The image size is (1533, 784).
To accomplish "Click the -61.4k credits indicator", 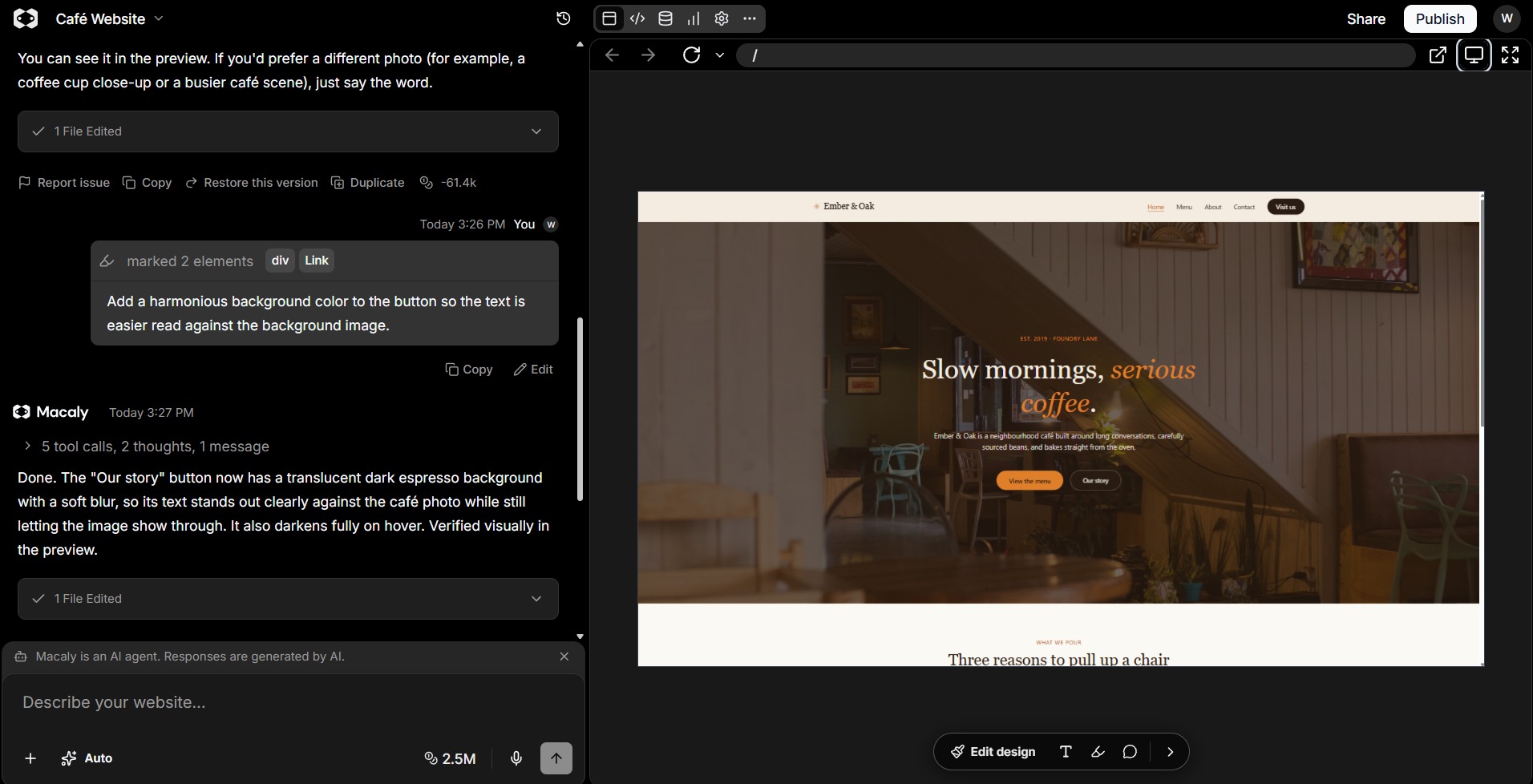I will [448, 183].
